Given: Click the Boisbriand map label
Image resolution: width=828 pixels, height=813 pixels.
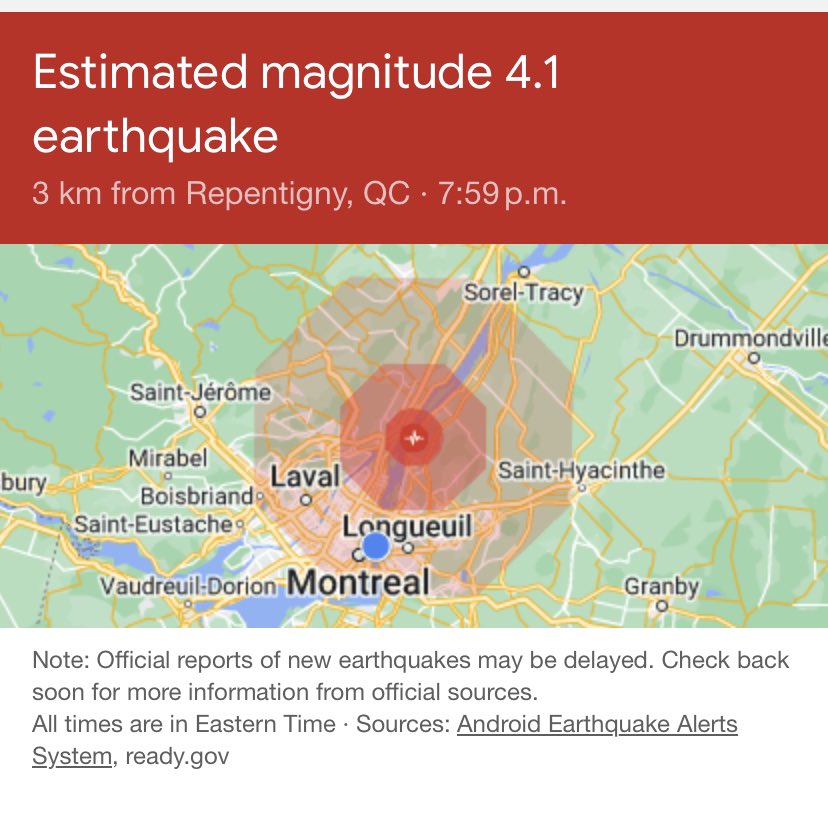Looking at the screenshot, I should point(197,496).
